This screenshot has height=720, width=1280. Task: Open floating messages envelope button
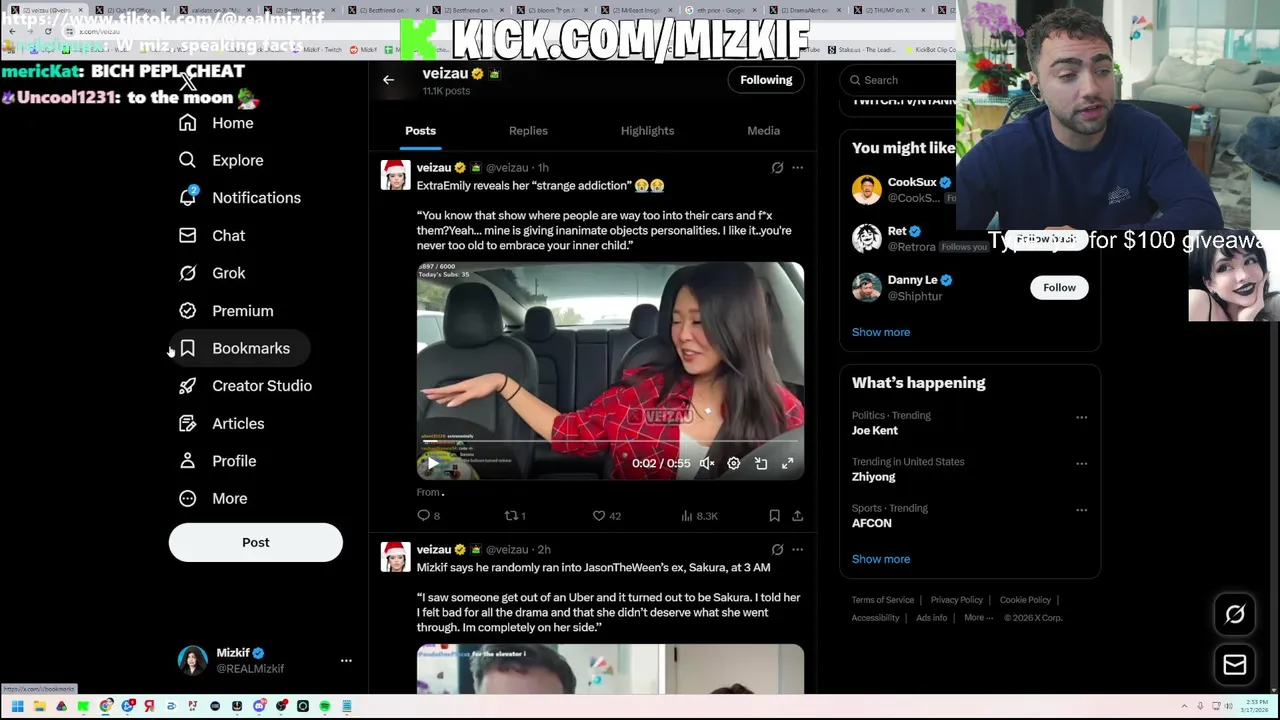1235,665
